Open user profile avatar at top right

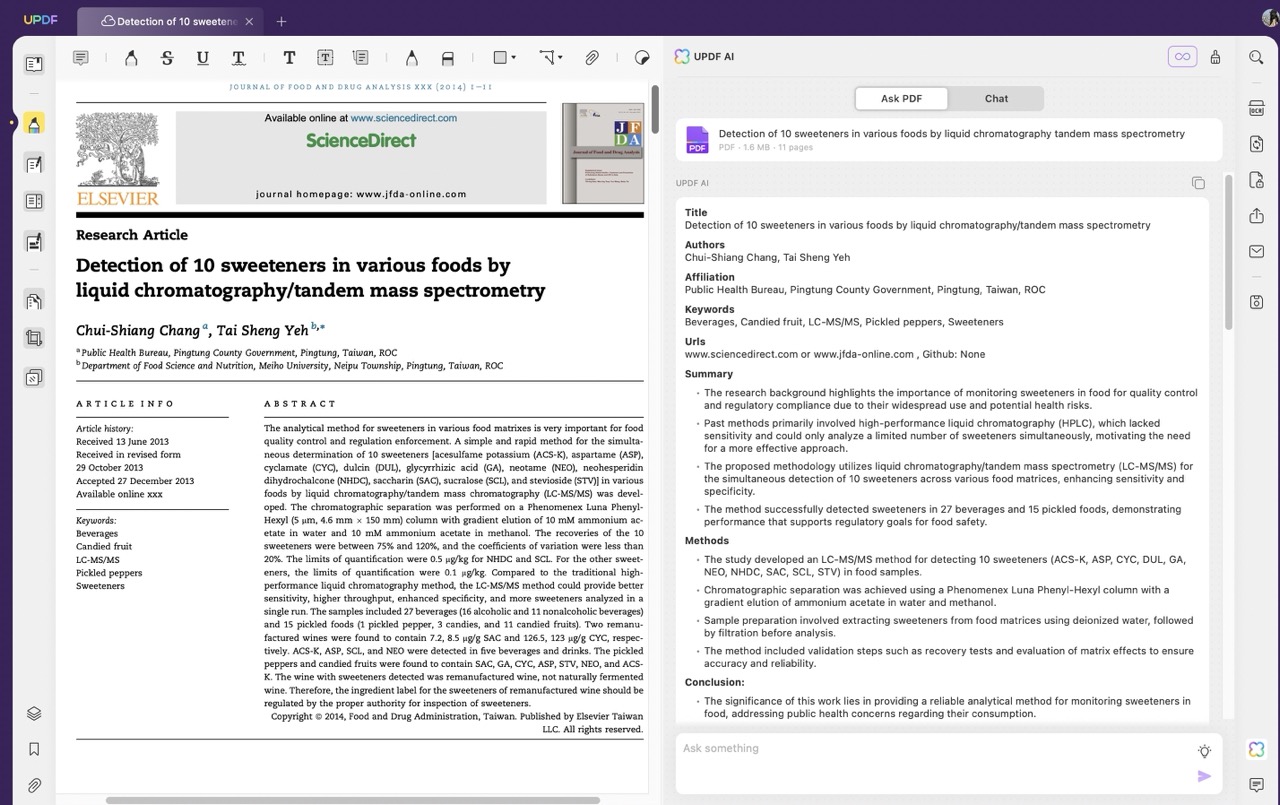point(1270,19)
